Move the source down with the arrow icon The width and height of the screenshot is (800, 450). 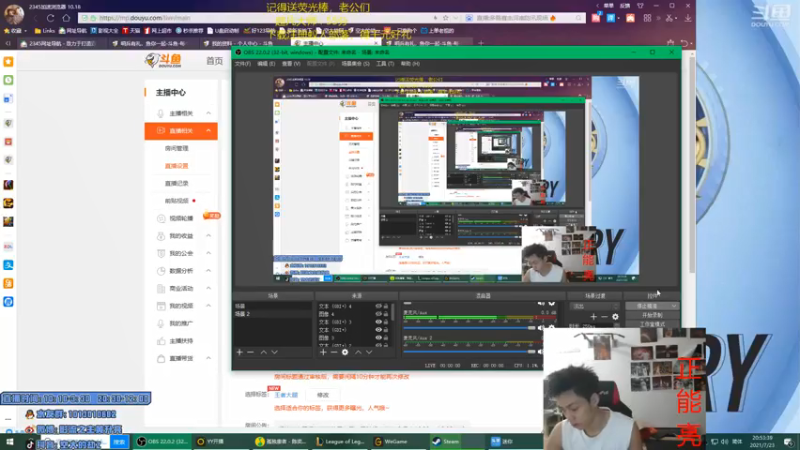point(369,352)
